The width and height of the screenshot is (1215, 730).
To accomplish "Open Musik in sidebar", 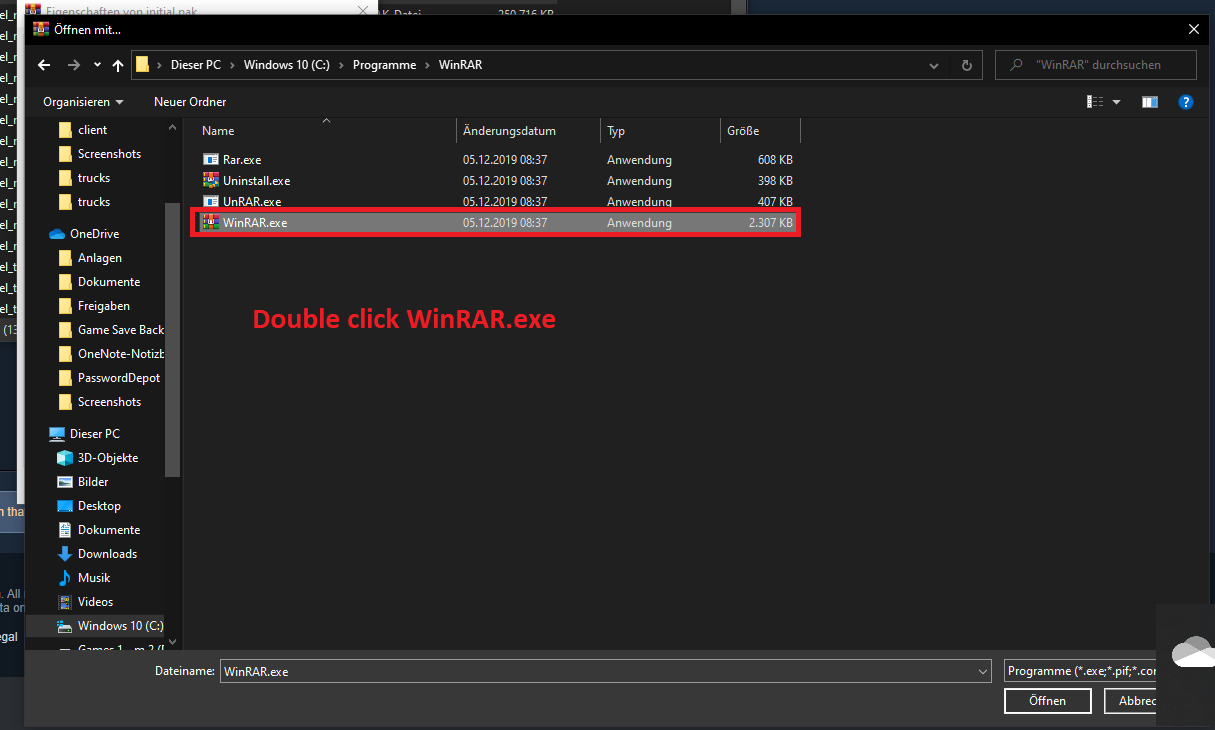I will [x=94, y=578].
